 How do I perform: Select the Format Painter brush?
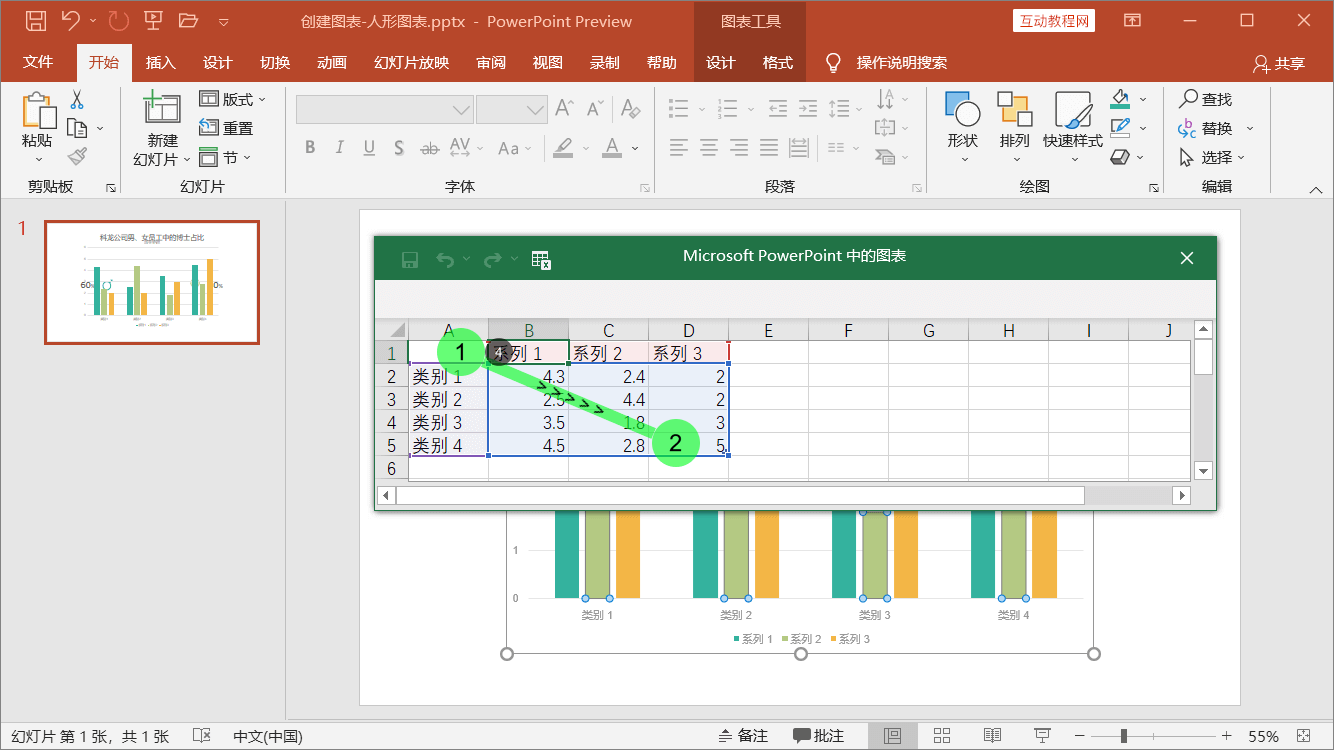click(x=77, y=156)
